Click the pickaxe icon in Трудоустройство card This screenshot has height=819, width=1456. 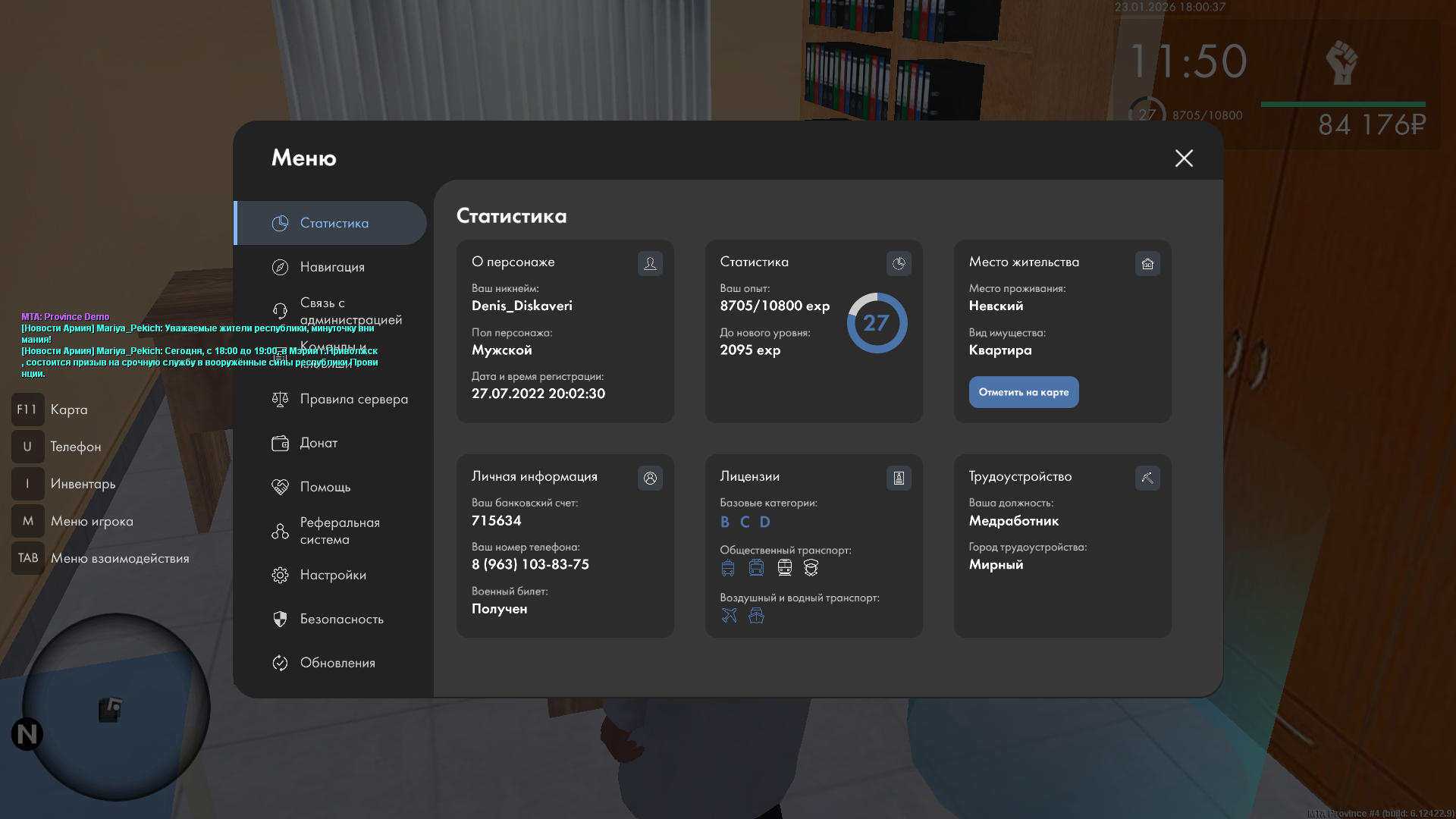coord(1147,478)
